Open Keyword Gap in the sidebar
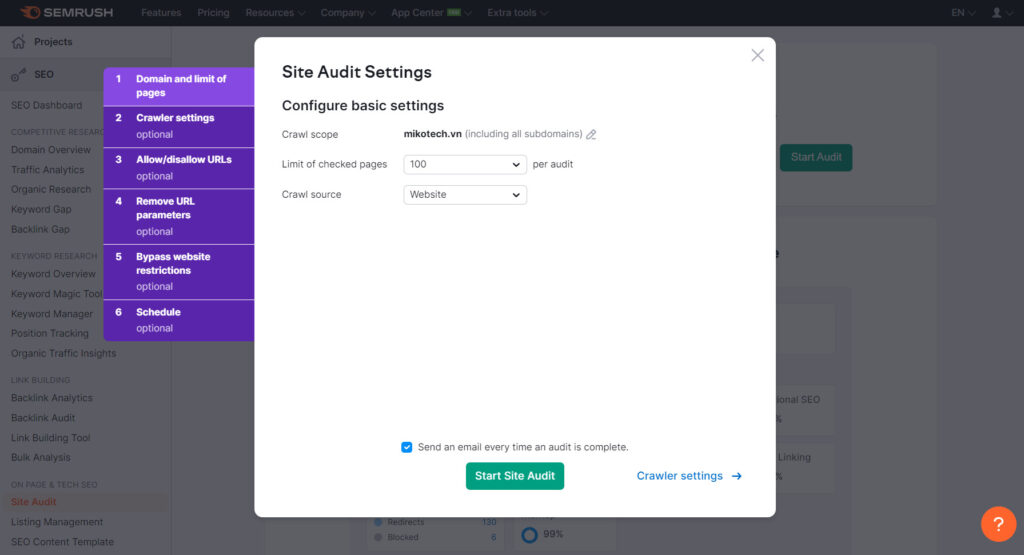This screenshot has width=1024, height=555. tap(41, 210)
